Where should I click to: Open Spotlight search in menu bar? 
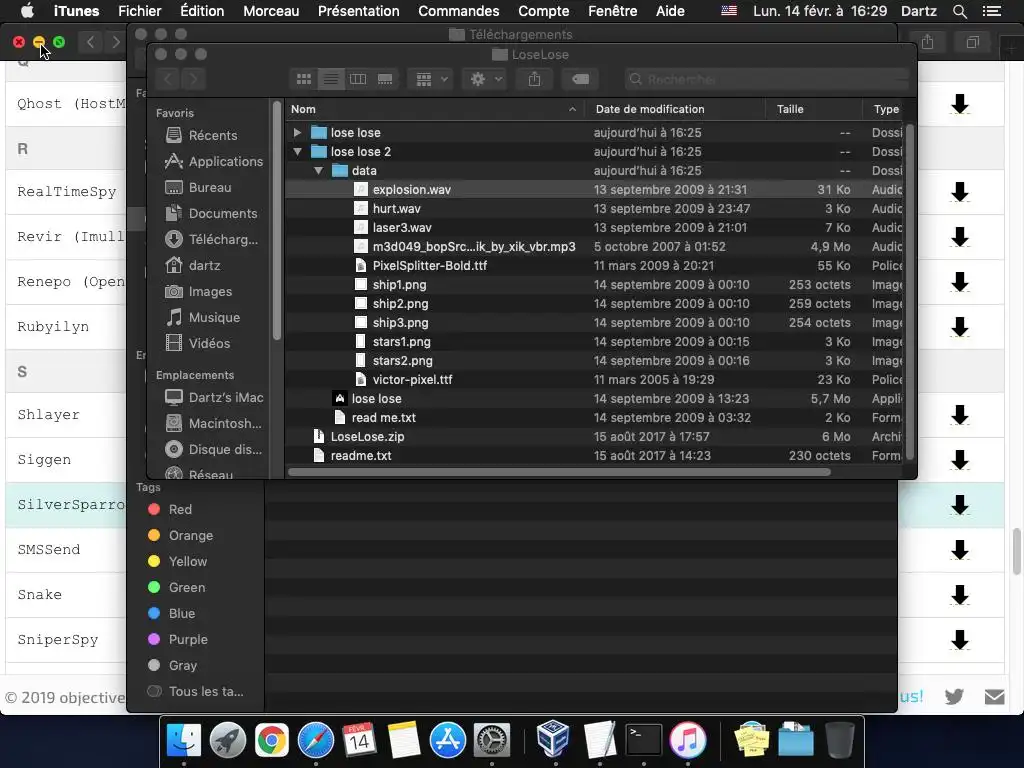coord(959,11)
